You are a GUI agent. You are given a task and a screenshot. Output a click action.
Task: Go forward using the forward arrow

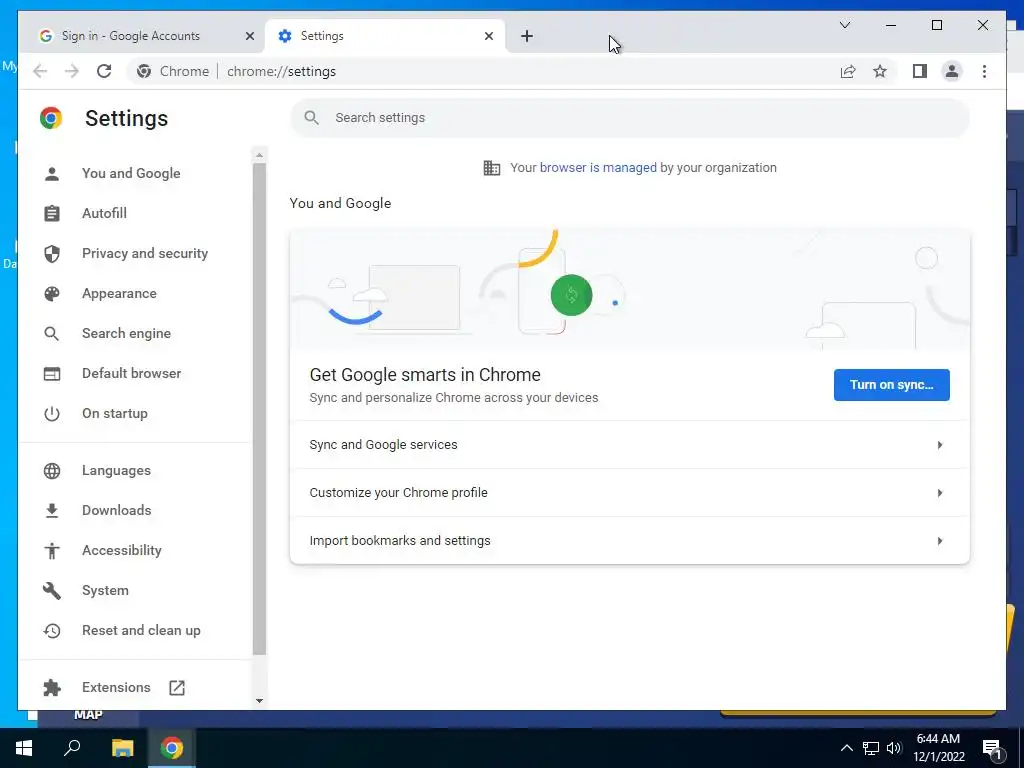pos(72,71)
